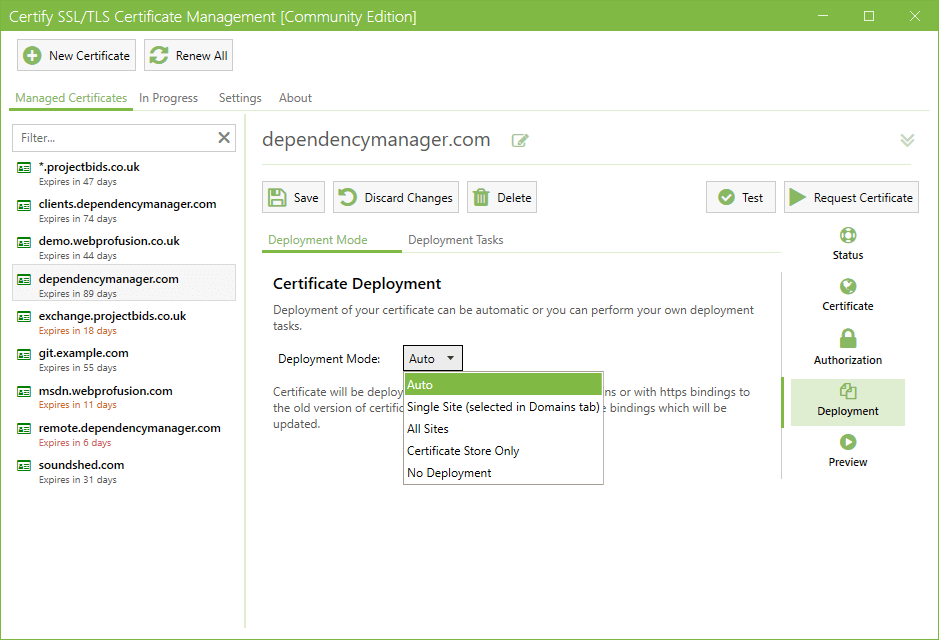Switch to the Deployment Tasks tab
Screen dimensions: 939x640
click(x=456, y=240)
